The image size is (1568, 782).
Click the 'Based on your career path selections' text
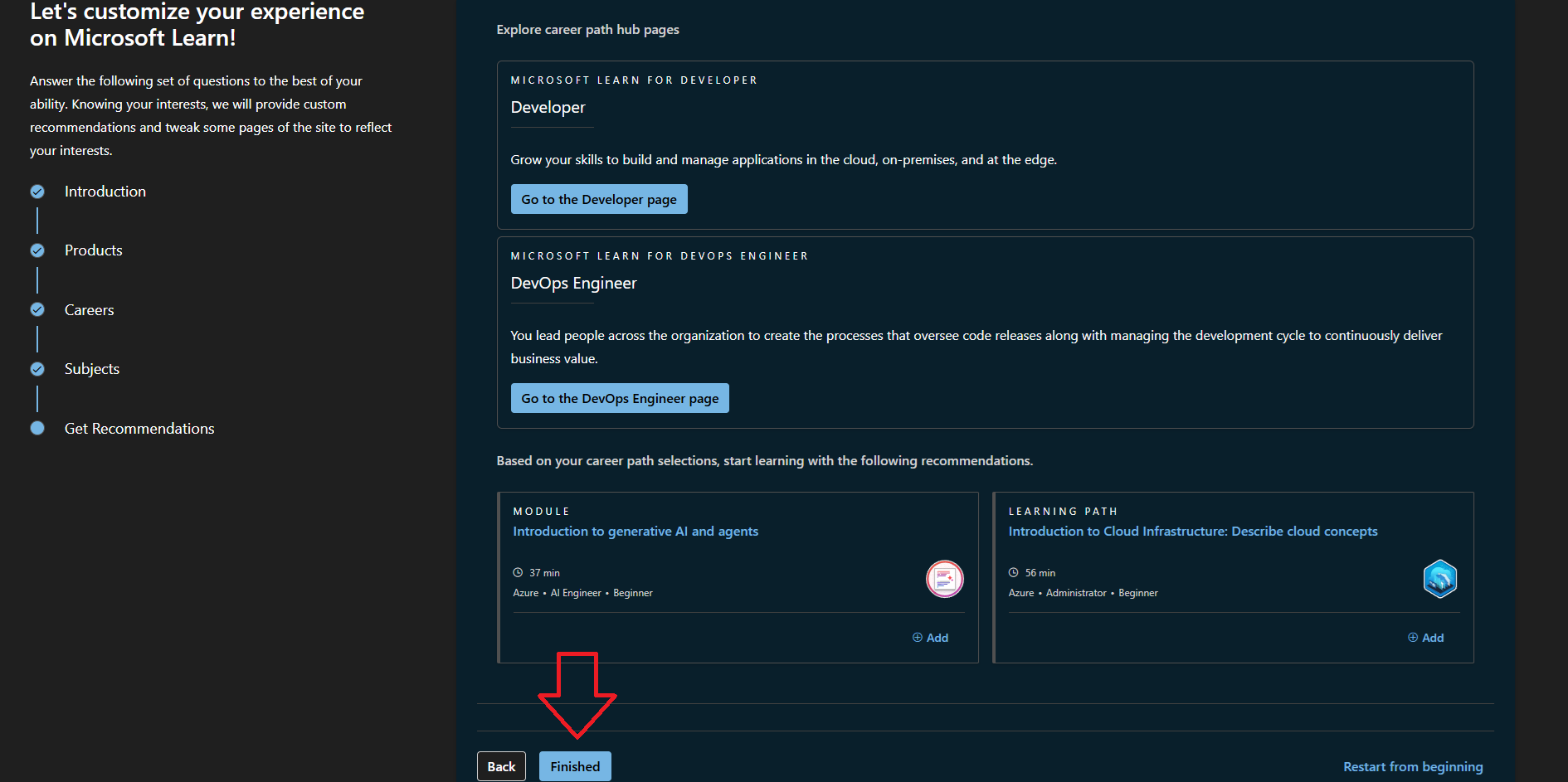[x=765, y=461]
